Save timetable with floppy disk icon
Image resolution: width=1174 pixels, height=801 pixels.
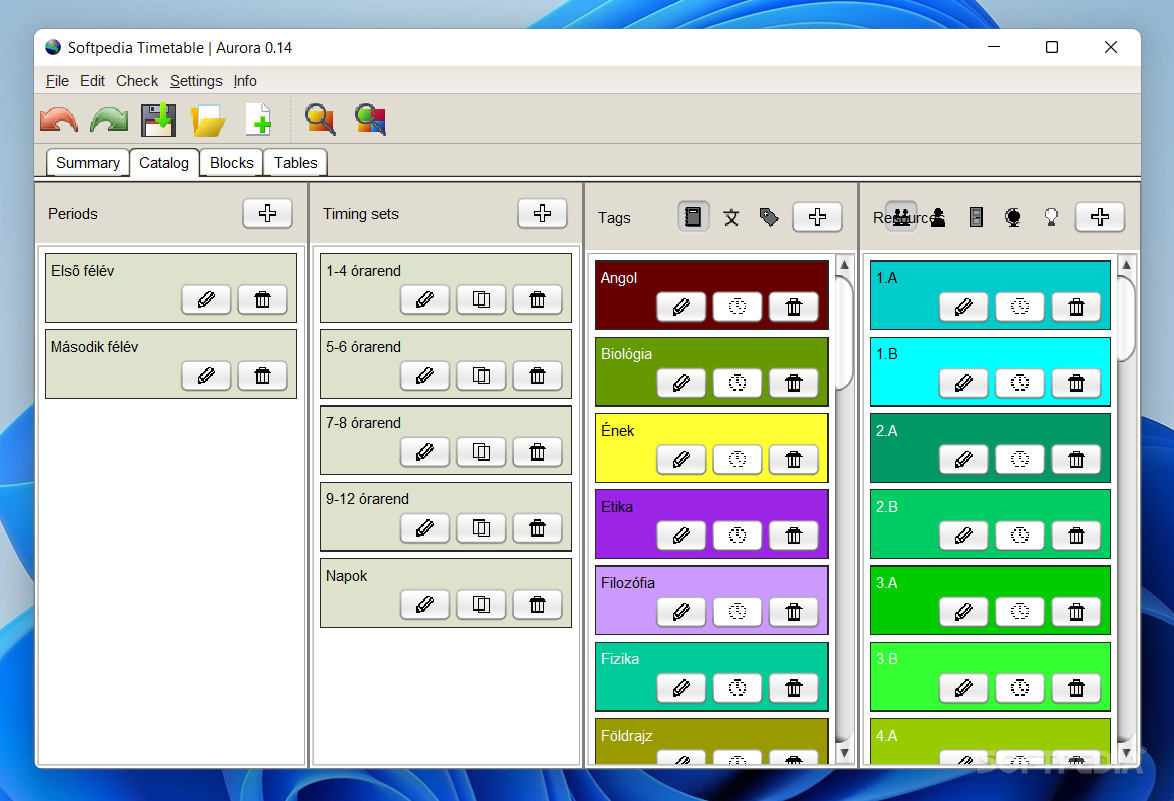click(158, 120)
